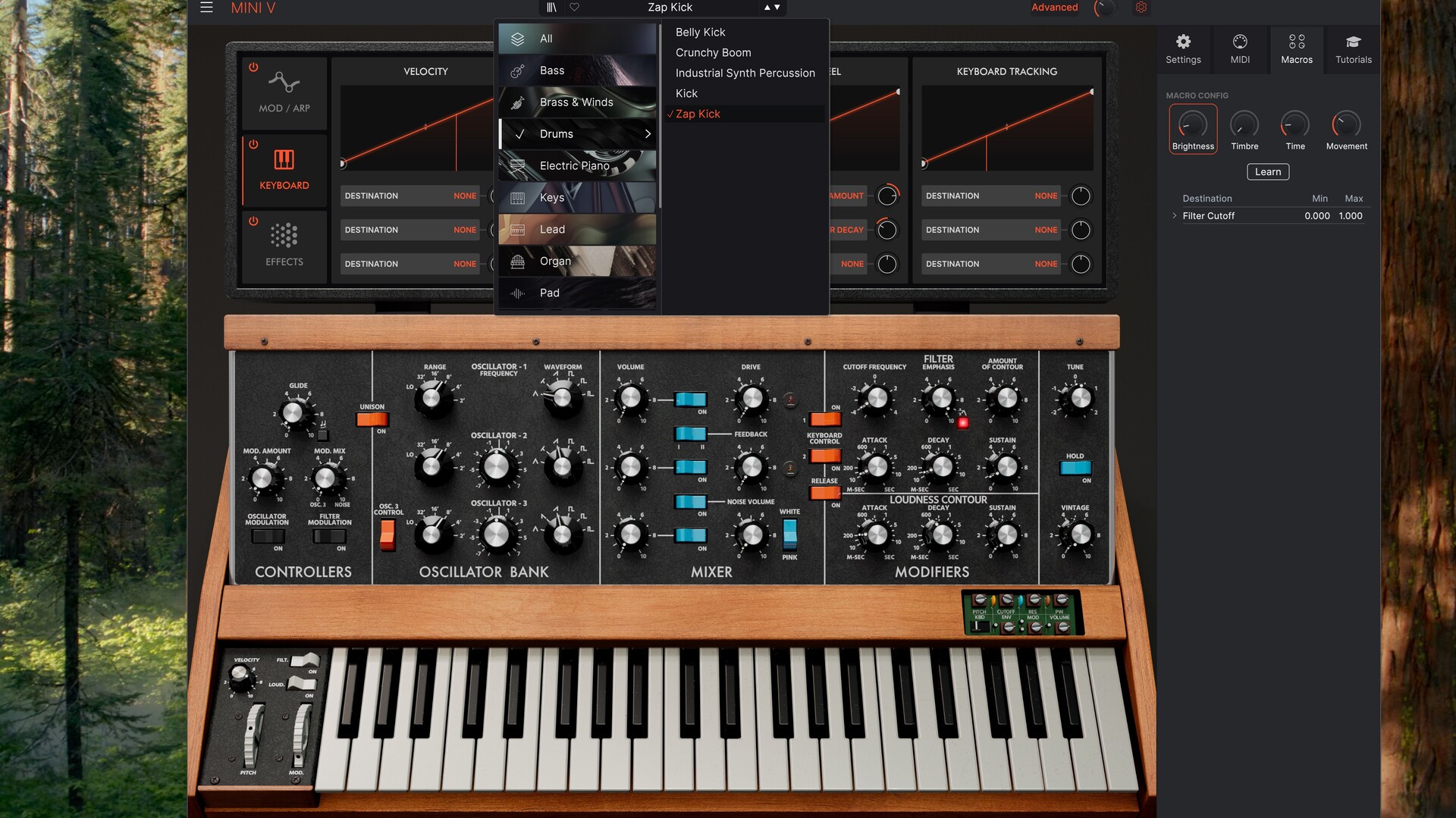Open the Tutorials tab
This screenshot has height=818, width=1456.
coord(1354,49)
